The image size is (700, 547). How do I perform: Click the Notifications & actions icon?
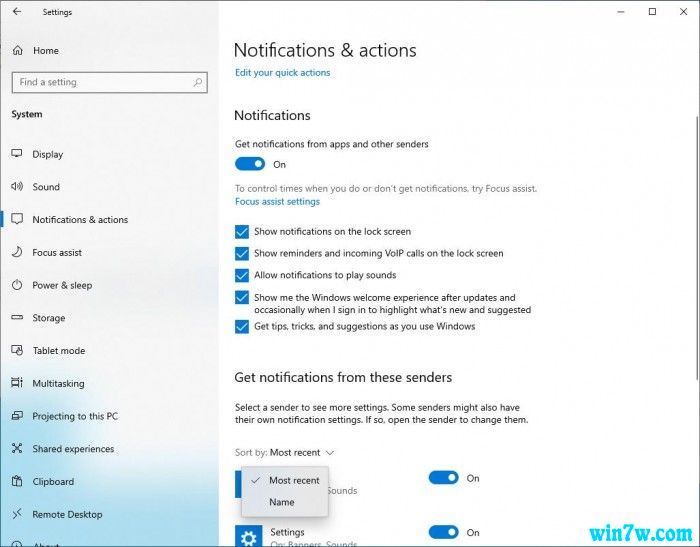[17, 219]
